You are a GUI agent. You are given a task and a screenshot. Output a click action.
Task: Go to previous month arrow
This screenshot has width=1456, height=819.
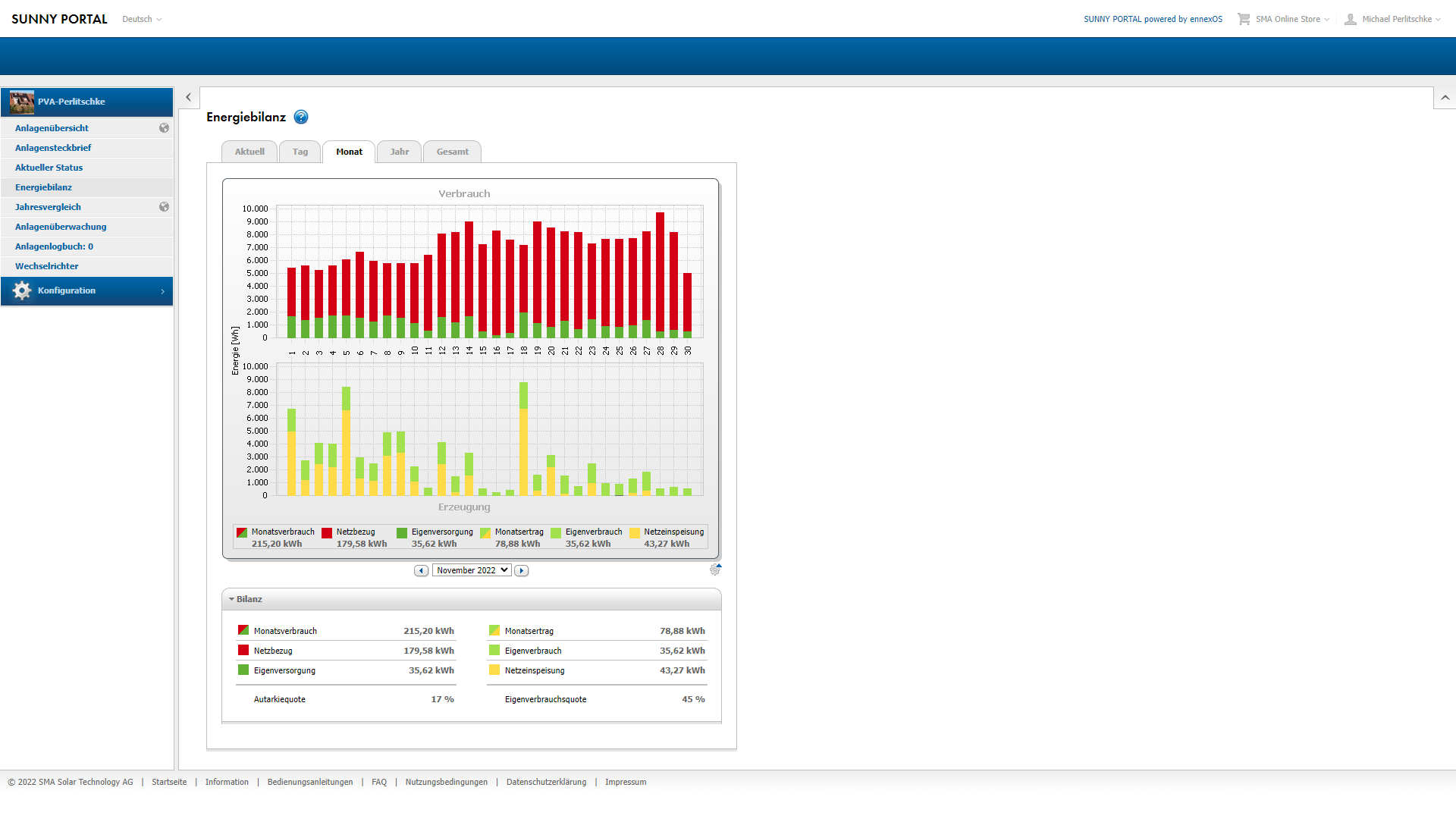421,570
